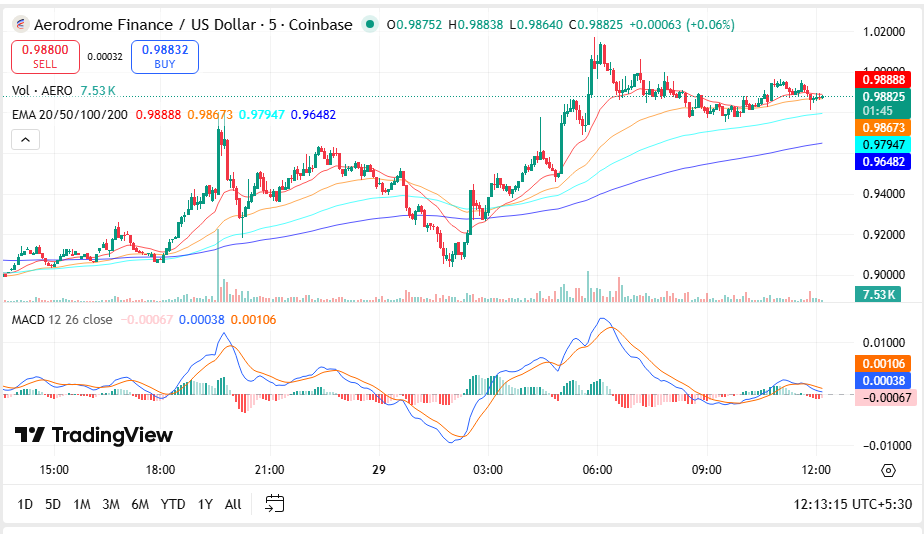This screenshot has height=534, width=924.
Task: Select the EMA 20/50/100/200 indicator legend
Action: 69,115
